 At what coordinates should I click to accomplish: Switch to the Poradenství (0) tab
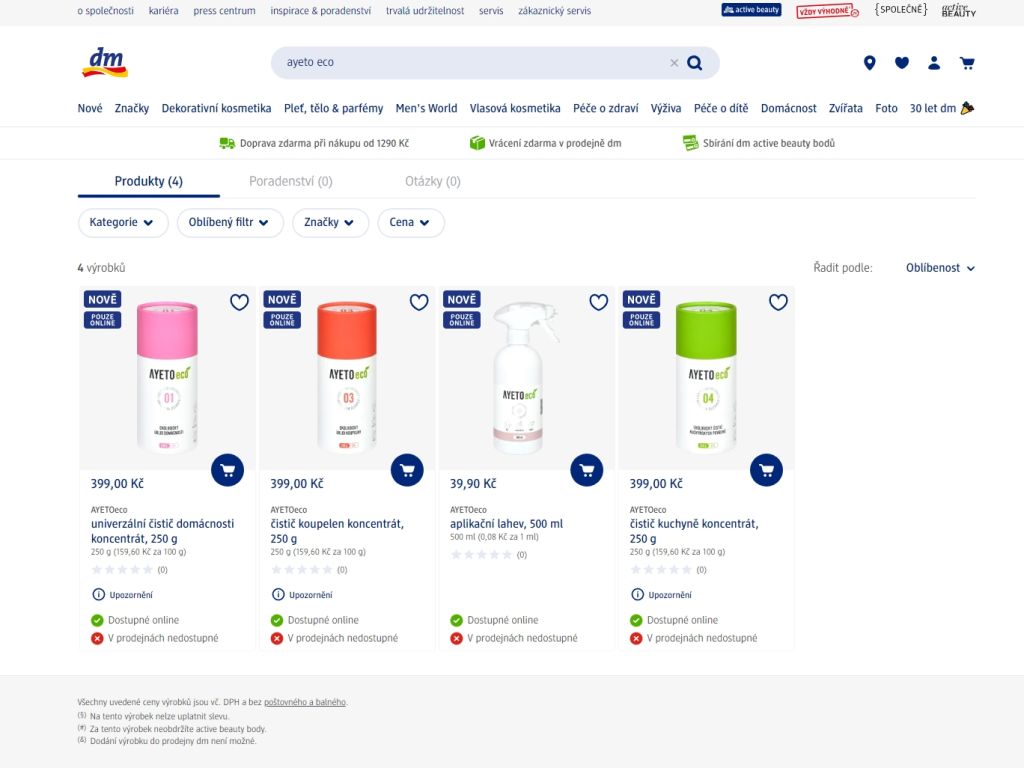(290, 181)
